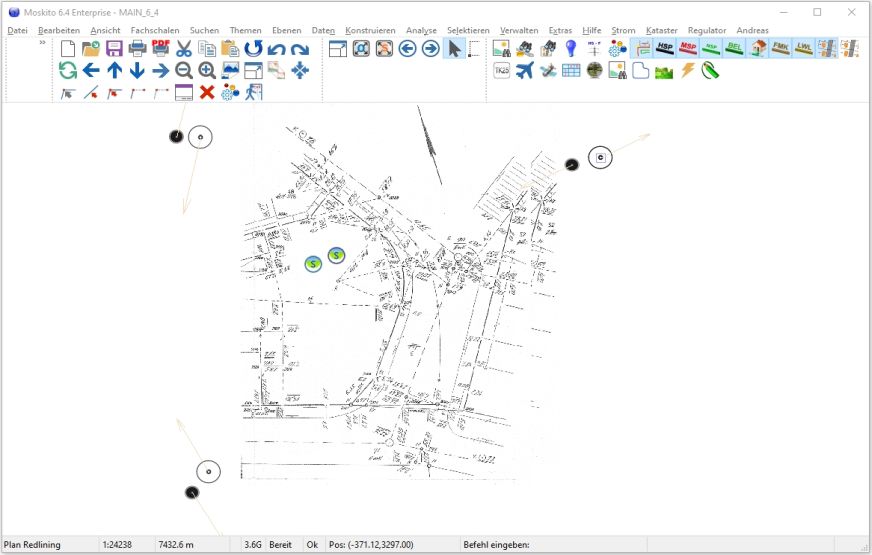Click the blue left arrow pan button
The height and width of the screenshot is (555, 872).
91,70
